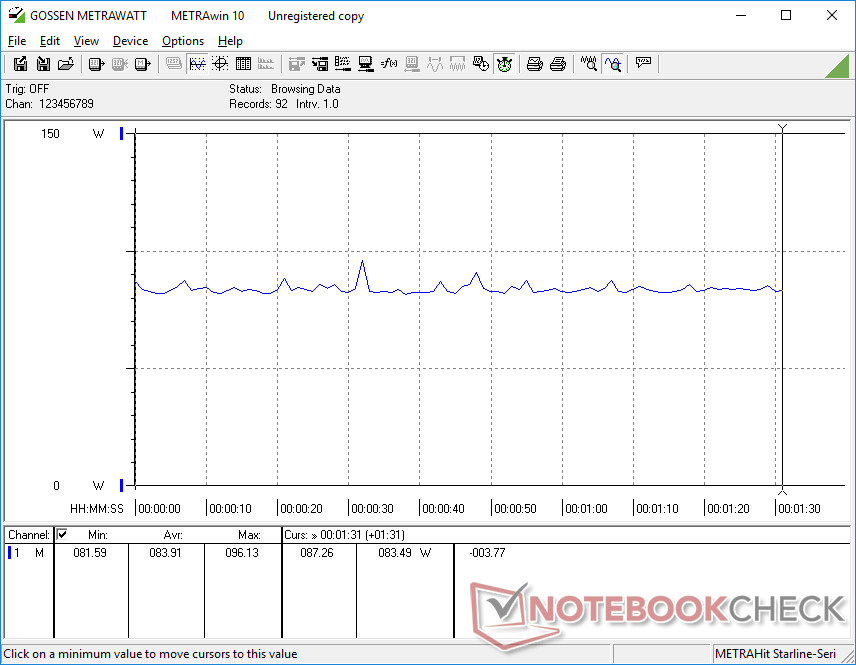Click the zoom-all waveform magnifier icon
Image resolution: width=856 pixels, height=665 pixels.
pyautogui.click(x=588, y=64)
